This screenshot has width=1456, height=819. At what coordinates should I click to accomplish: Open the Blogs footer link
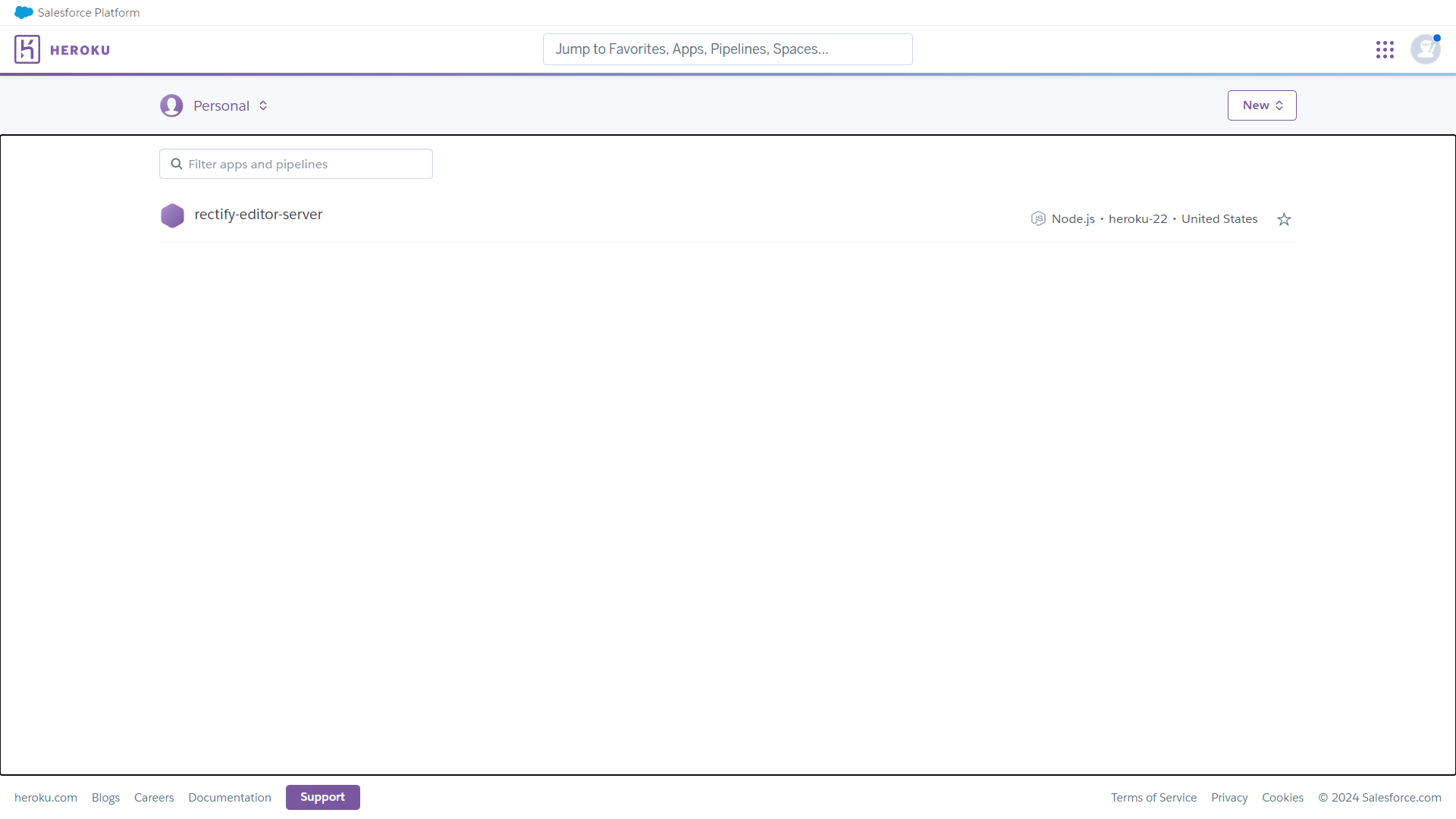tap(105, 798)
